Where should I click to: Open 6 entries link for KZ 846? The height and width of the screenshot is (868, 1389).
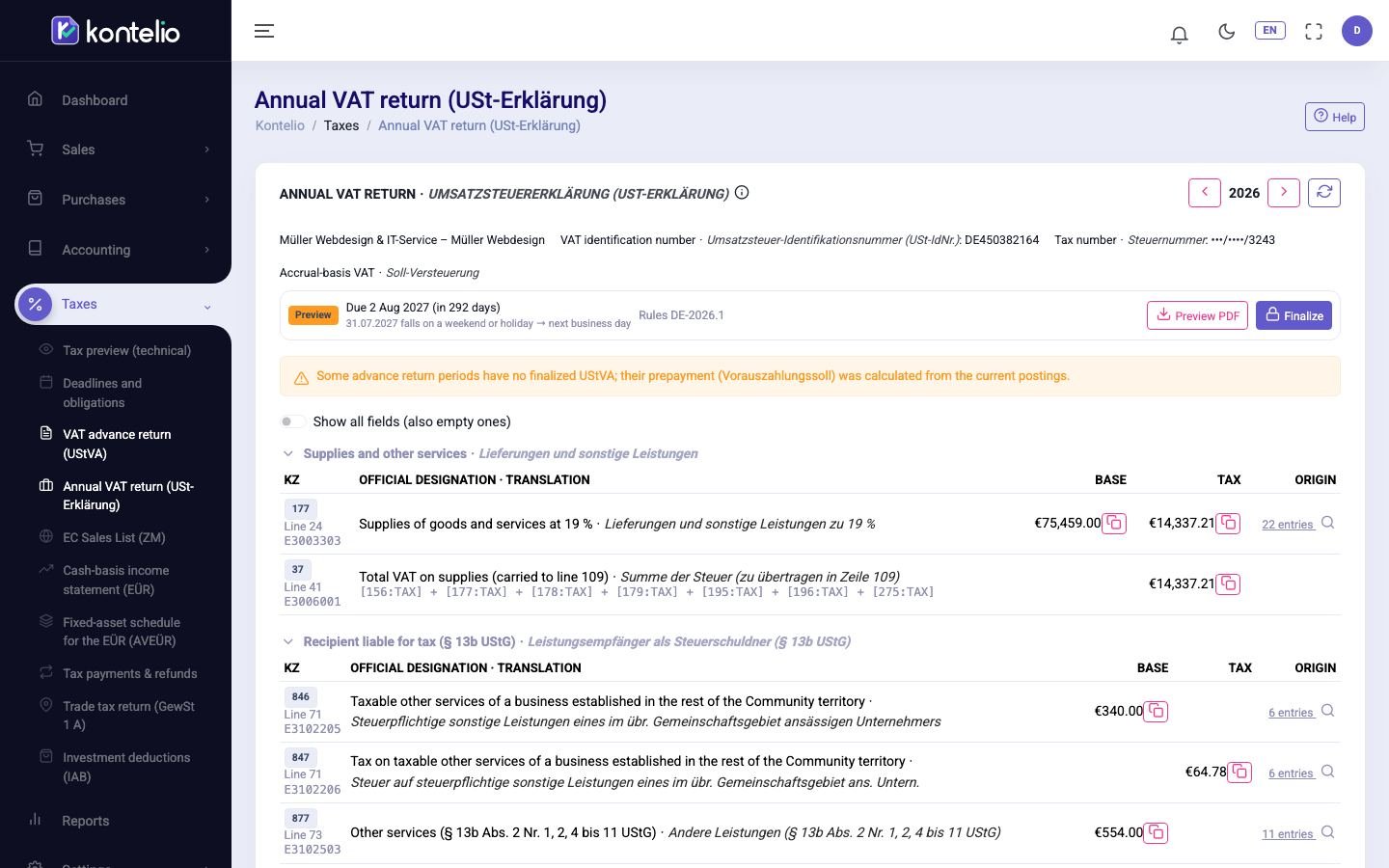pos(1292,713)
